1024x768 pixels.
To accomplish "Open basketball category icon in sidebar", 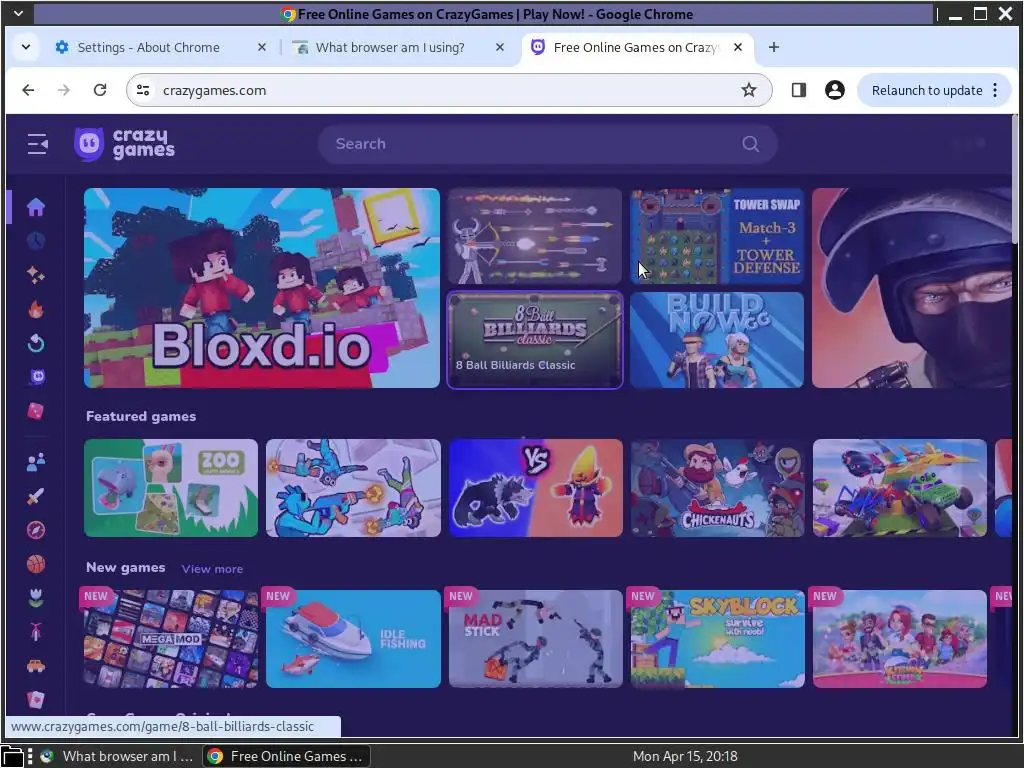I will (36, 564).
